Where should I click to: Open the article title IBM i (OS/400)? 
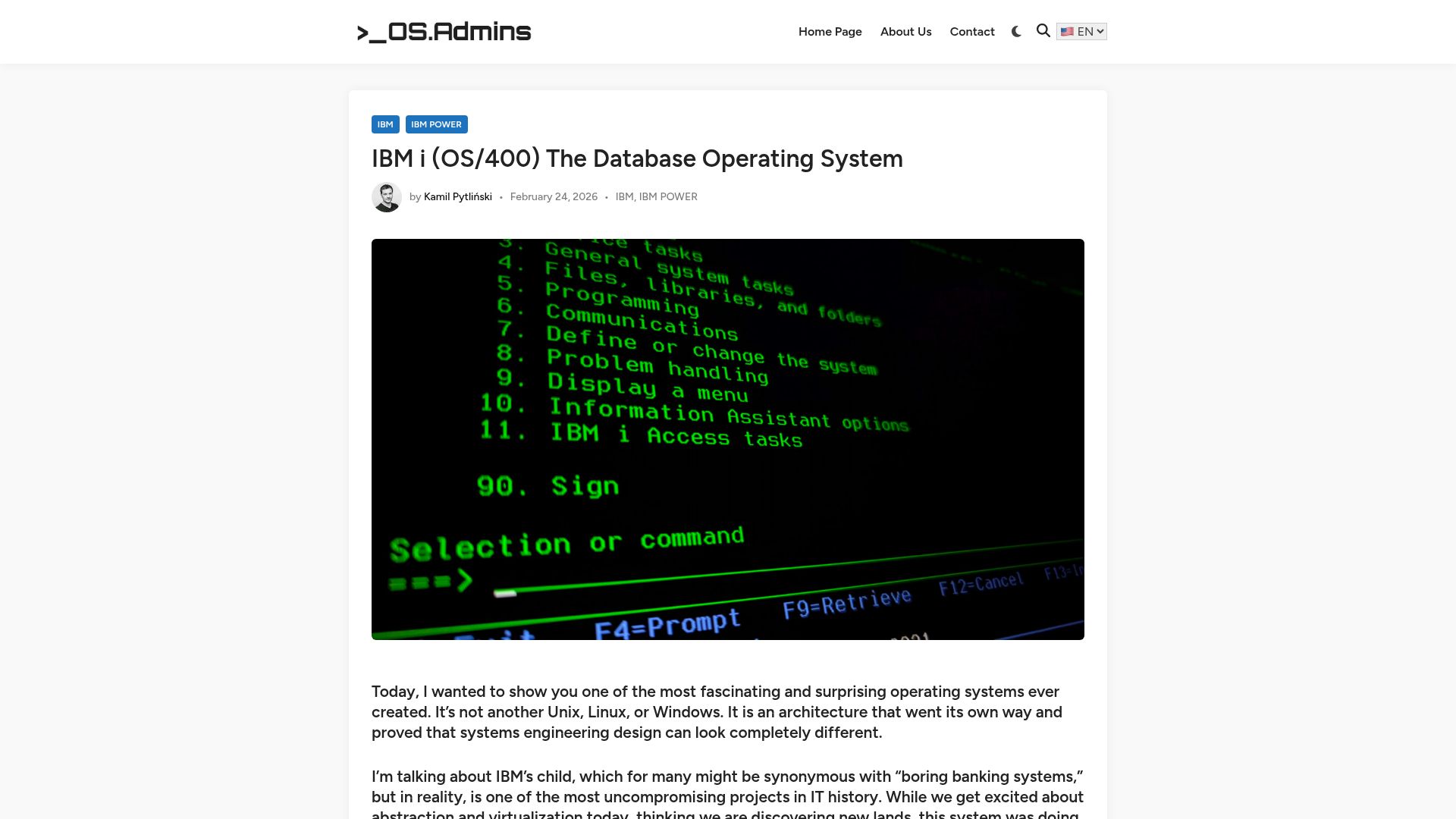coord(637,158)
